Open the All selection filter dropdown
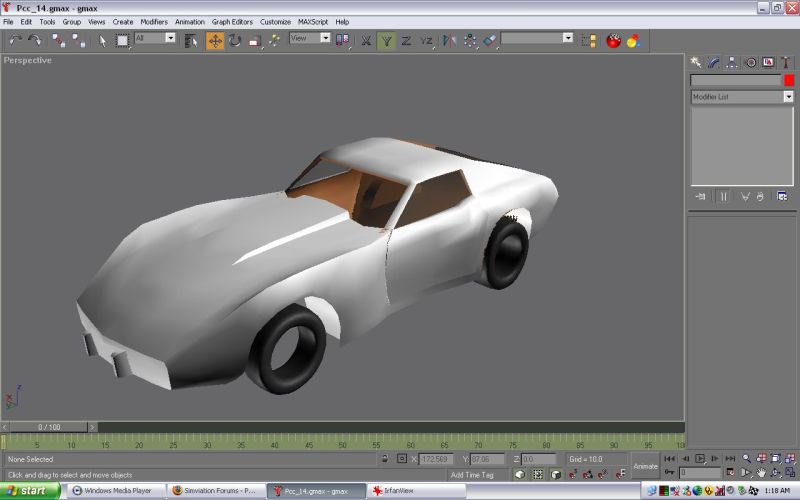The image size is (800, 500). pos(170,38)
